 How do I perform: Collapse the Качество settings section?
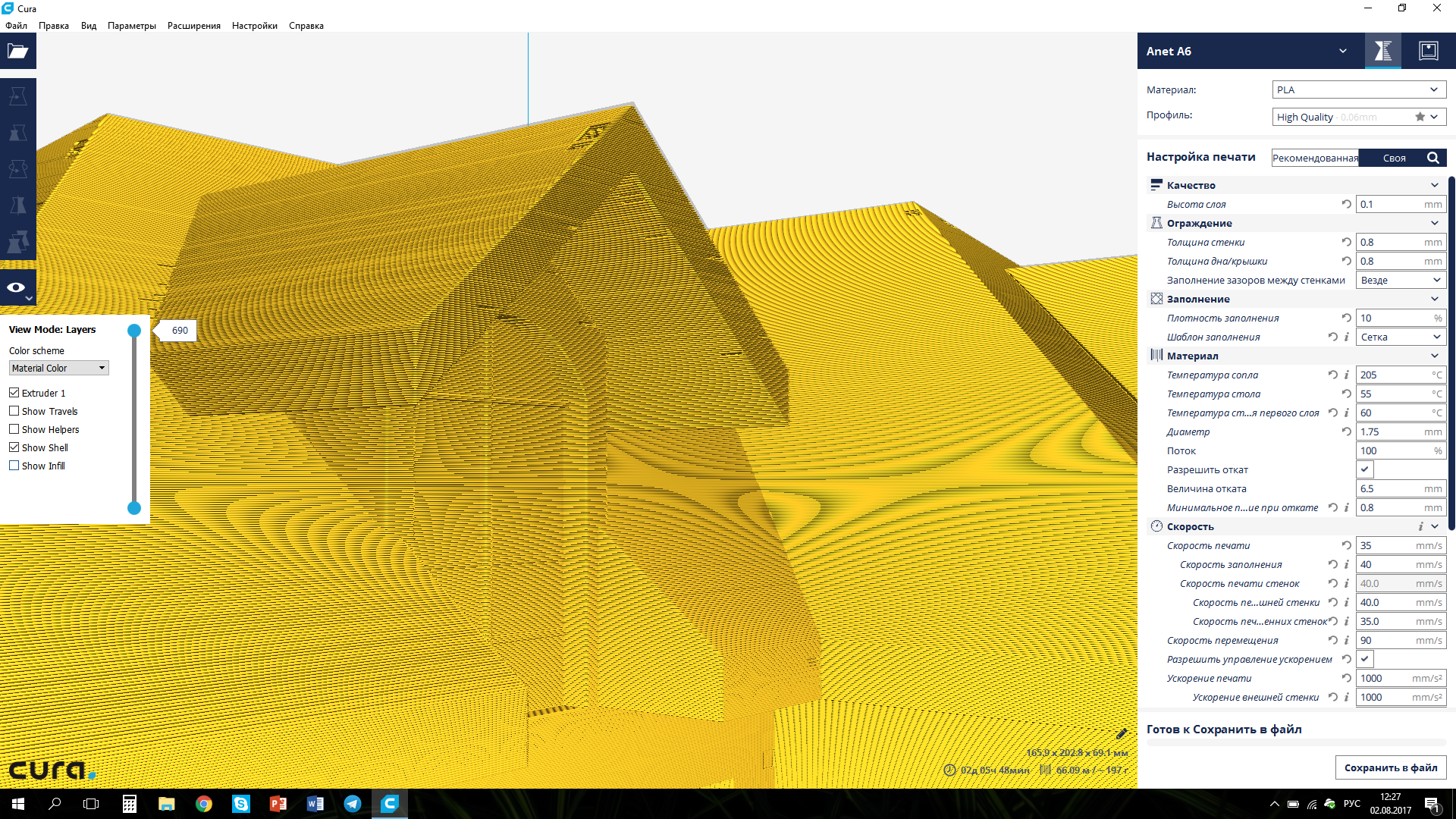click(1434, 185)
